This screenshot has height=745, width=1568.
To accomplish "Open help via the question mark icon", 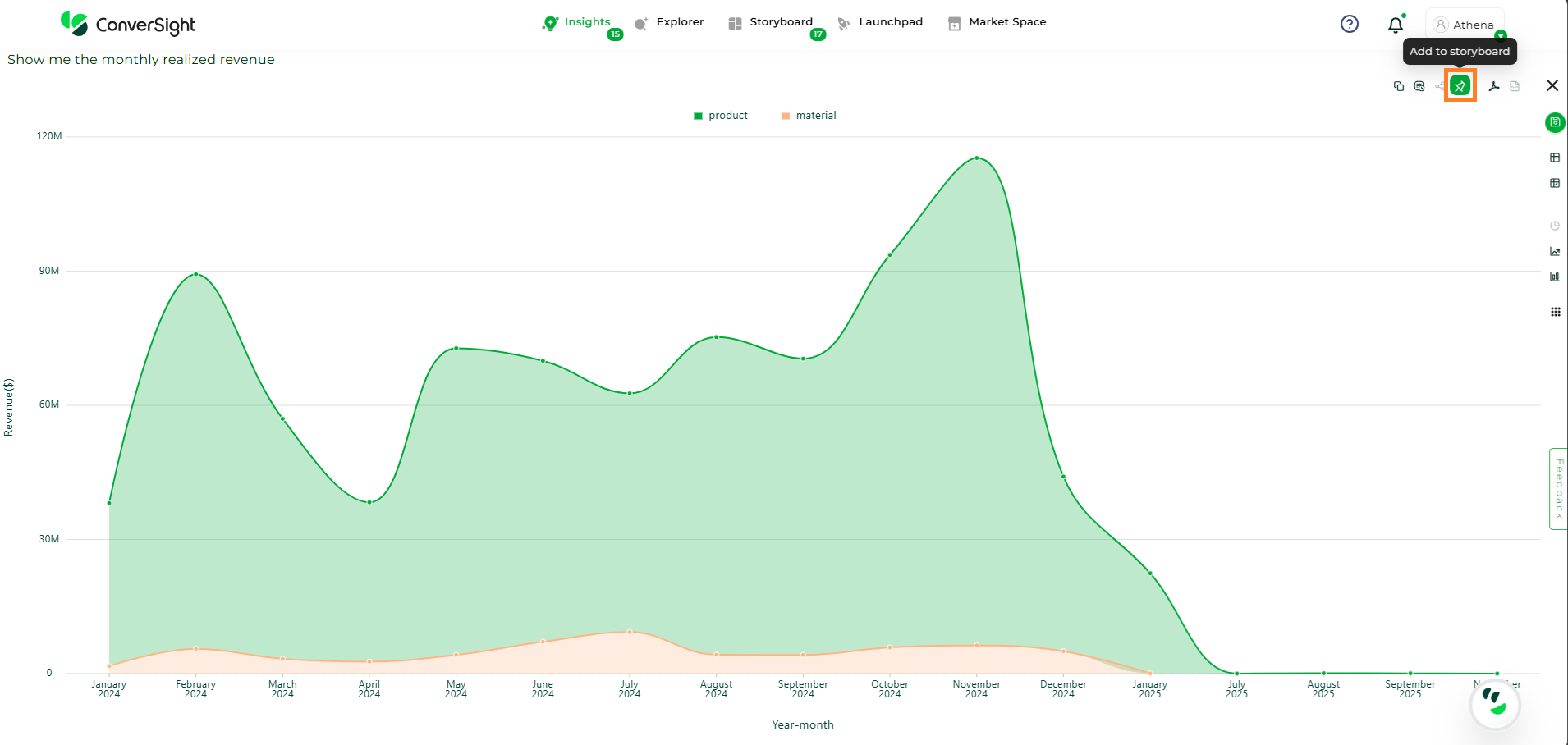I will pyautogui.click(x=1350, y=25).
